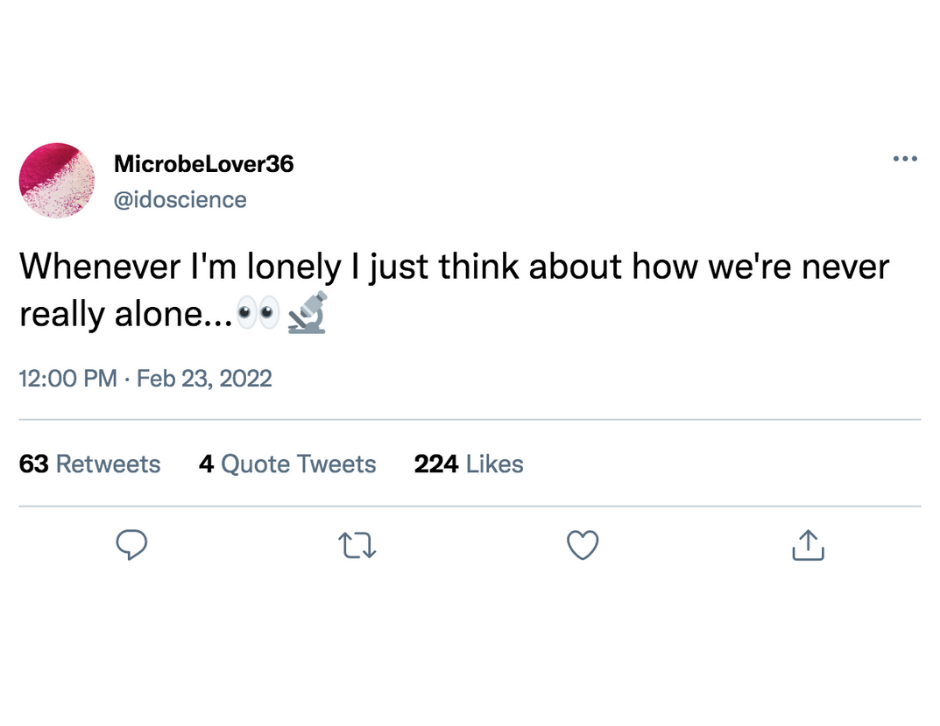
Task: Click the bold 63 retweet count number
Action: click(34, 464)
